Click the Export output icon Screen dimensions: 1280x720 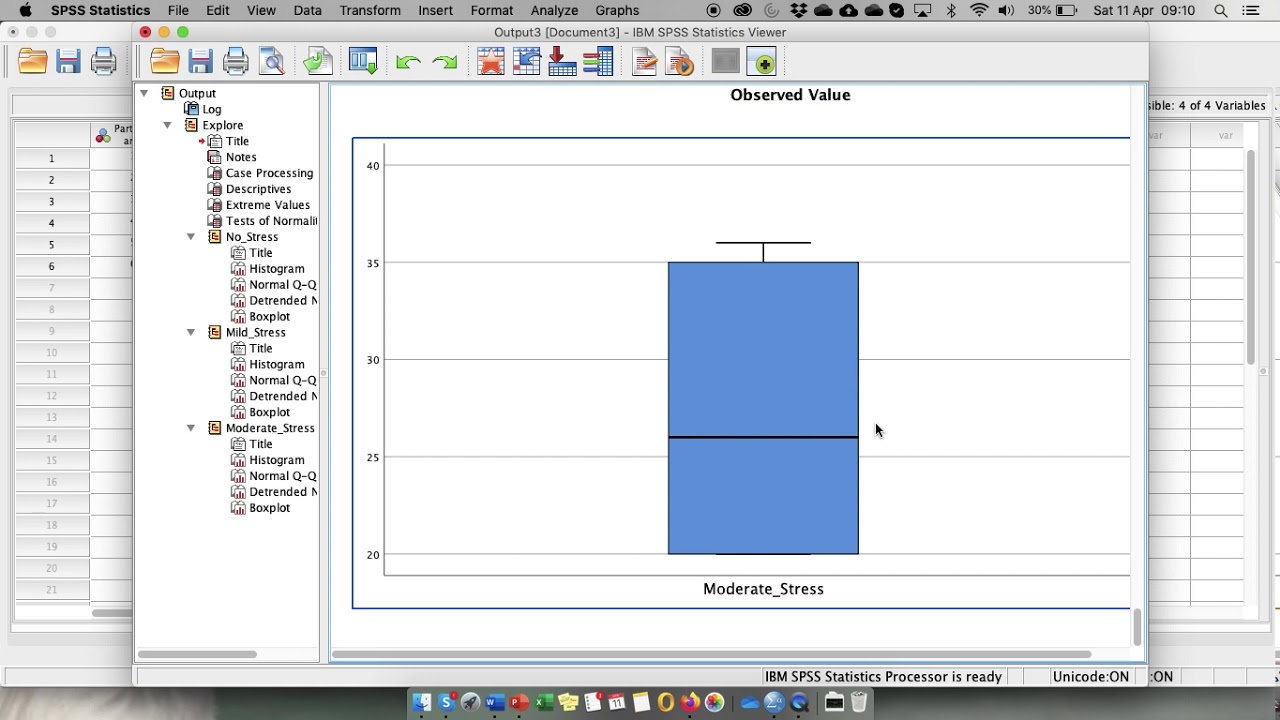pyautogui.click(x=318, y=62)
